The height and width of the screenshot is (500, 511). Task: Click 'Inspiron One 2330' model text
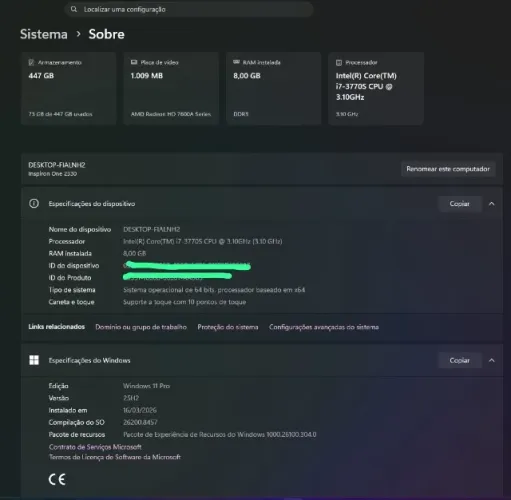click(x=53, y=174)
